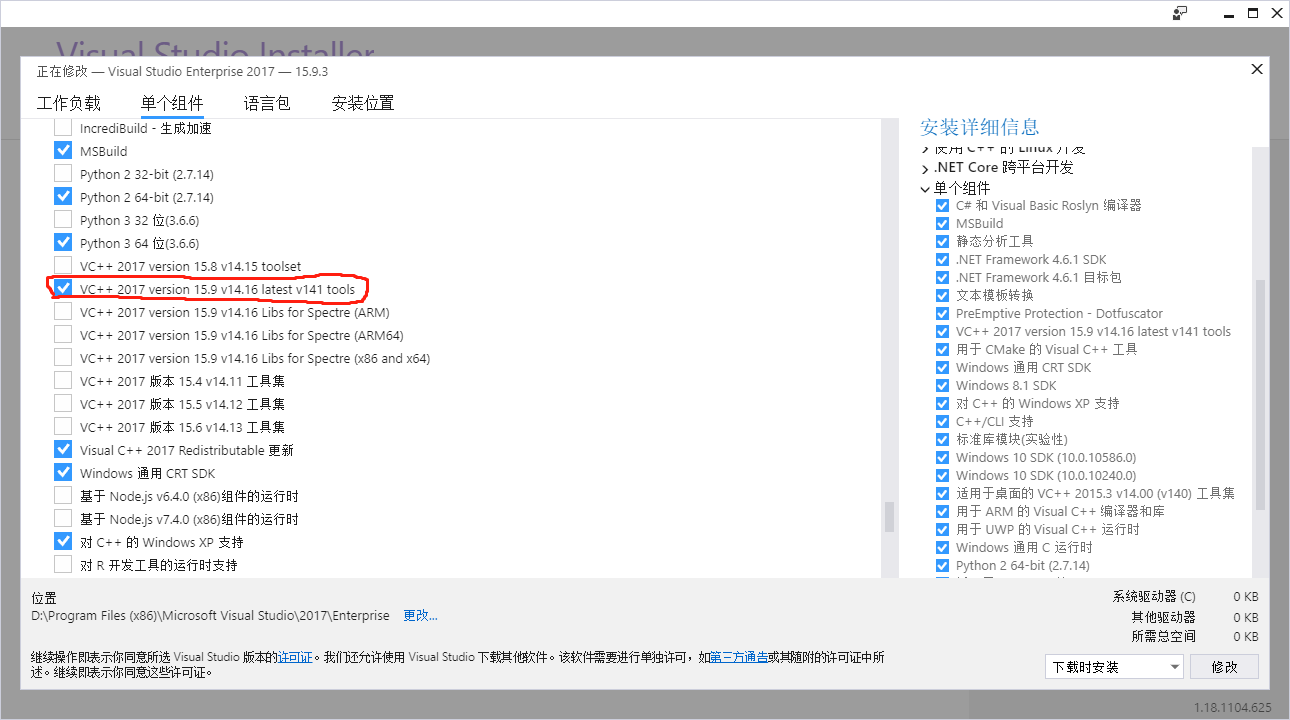The image size is (1290, 720).
Task: Enable the IncrediBuild - 生成加速 component
Action: [62, 127]
